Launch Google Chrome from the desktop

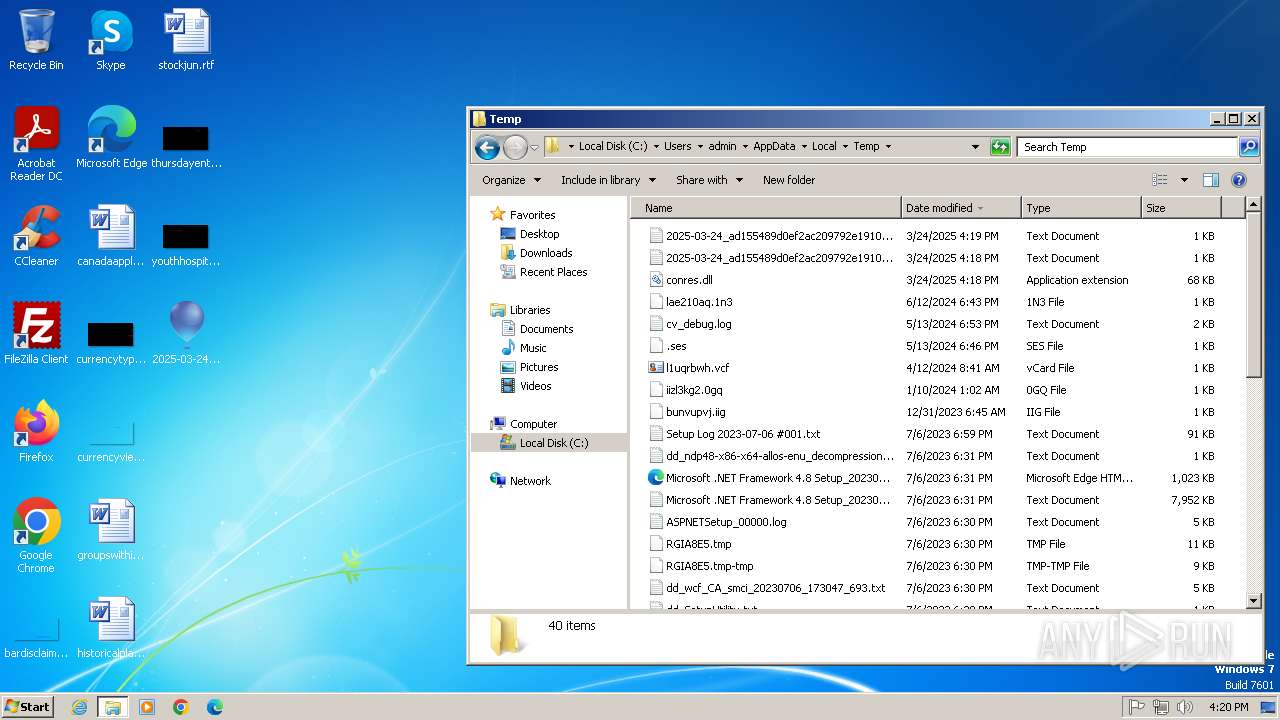tap(36, 536)
